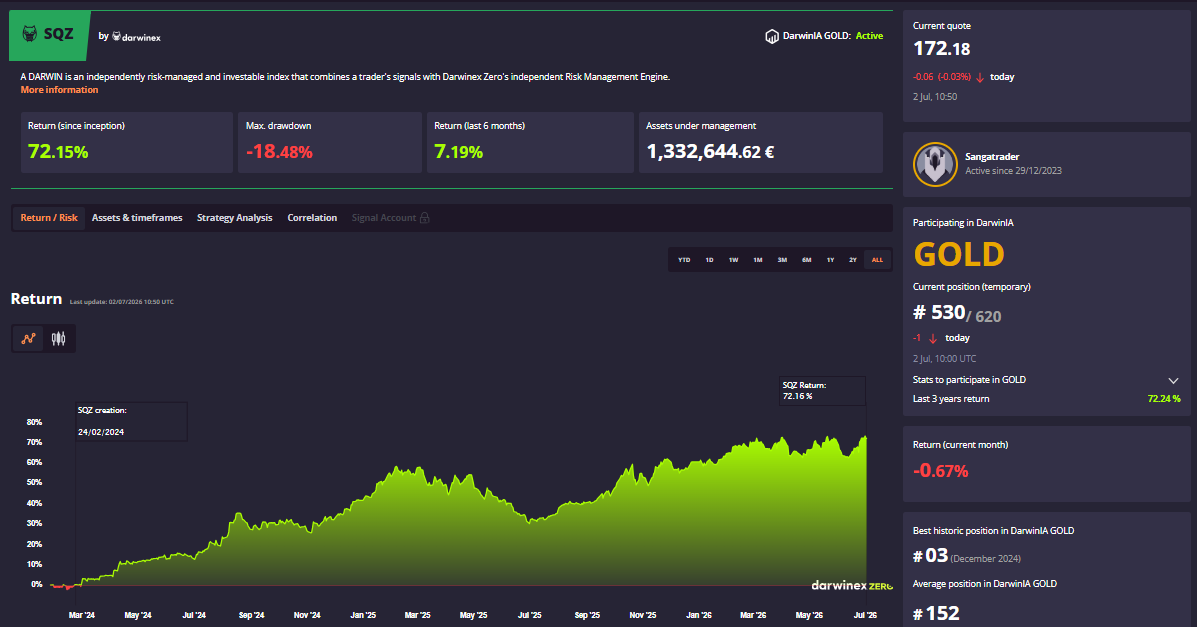Select the ALL time range
Viewport: 1197px width, 627px height.
[877, 260]
